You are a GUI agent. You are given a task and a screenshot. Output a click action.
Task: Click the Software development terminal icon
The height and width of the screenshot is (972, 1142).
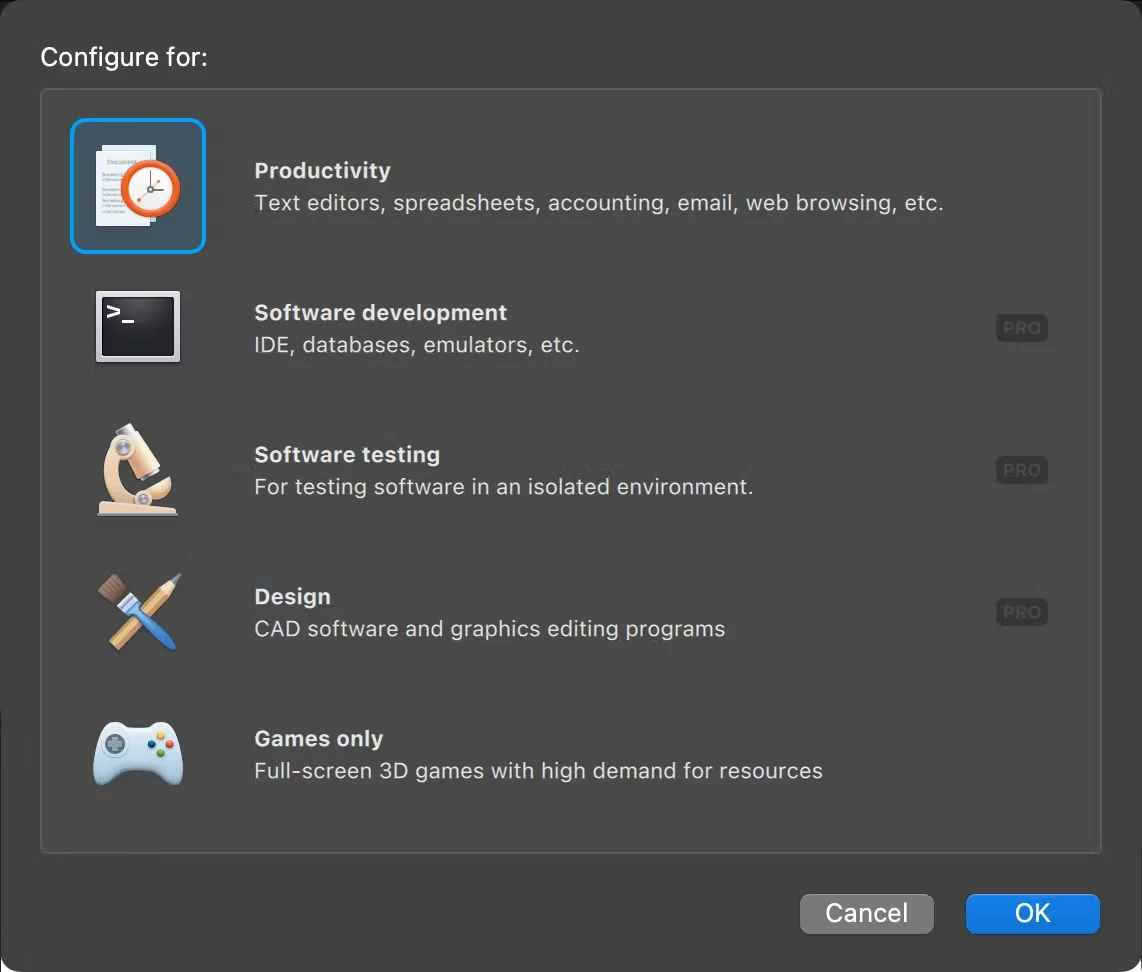tap(138, 327)
